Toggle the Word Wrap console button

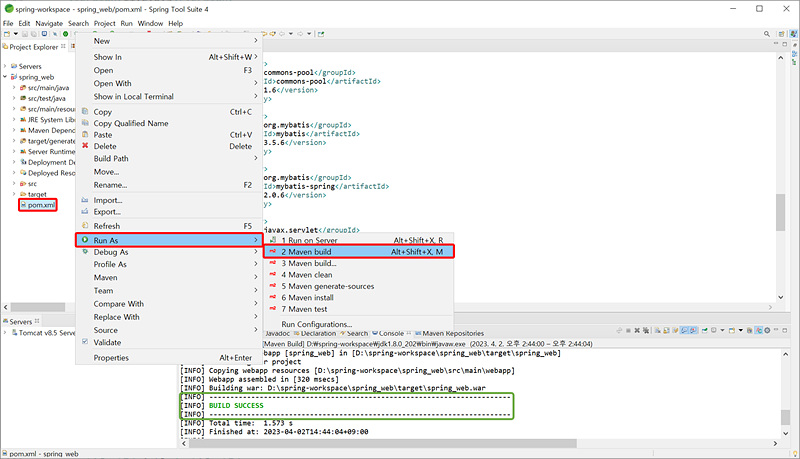(675, 330)
